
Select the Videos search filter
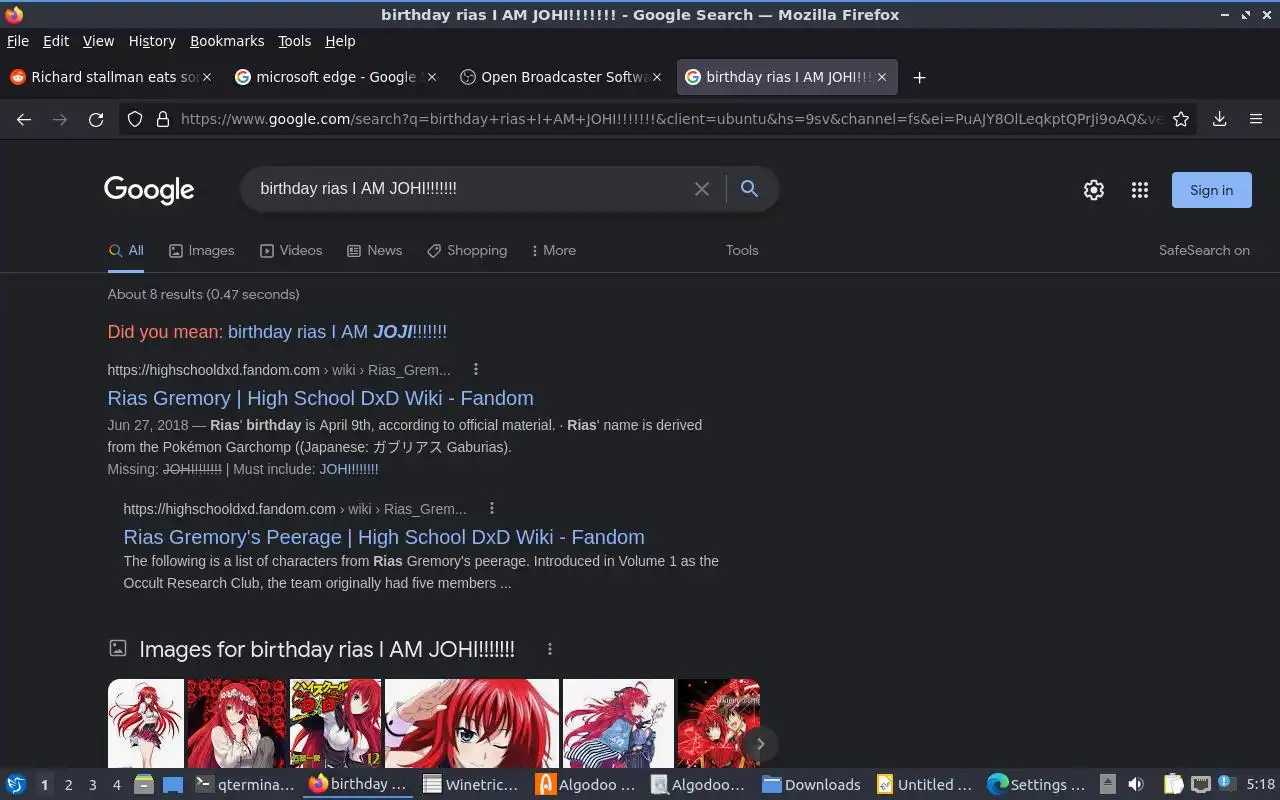[x=291, y=250]
